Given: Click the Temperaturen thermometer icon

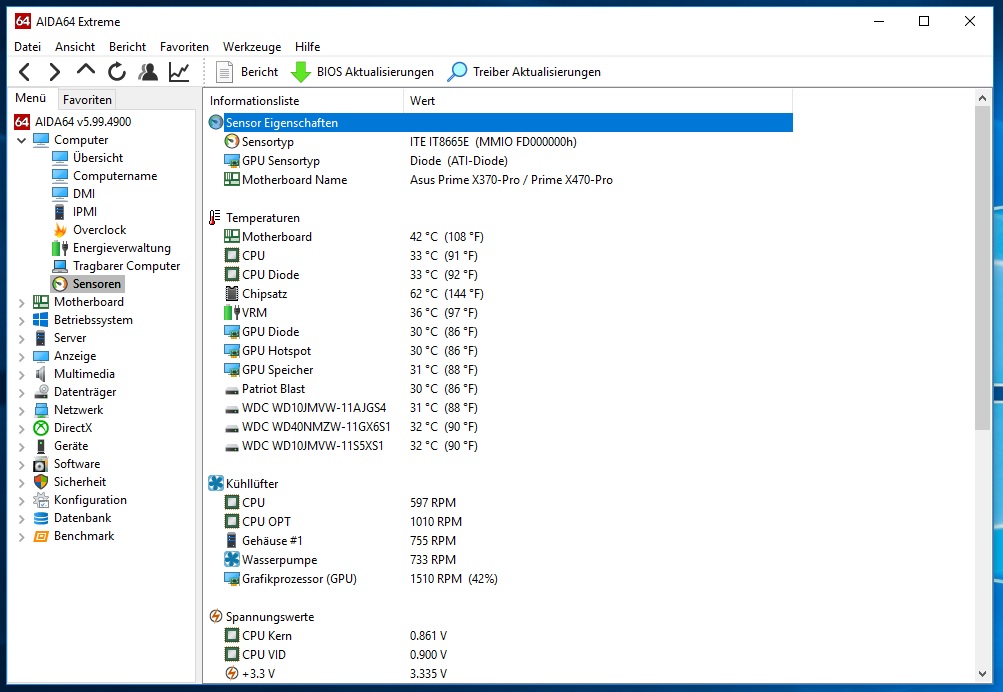Looking at the screenshot, I should (x=215, y=217).
